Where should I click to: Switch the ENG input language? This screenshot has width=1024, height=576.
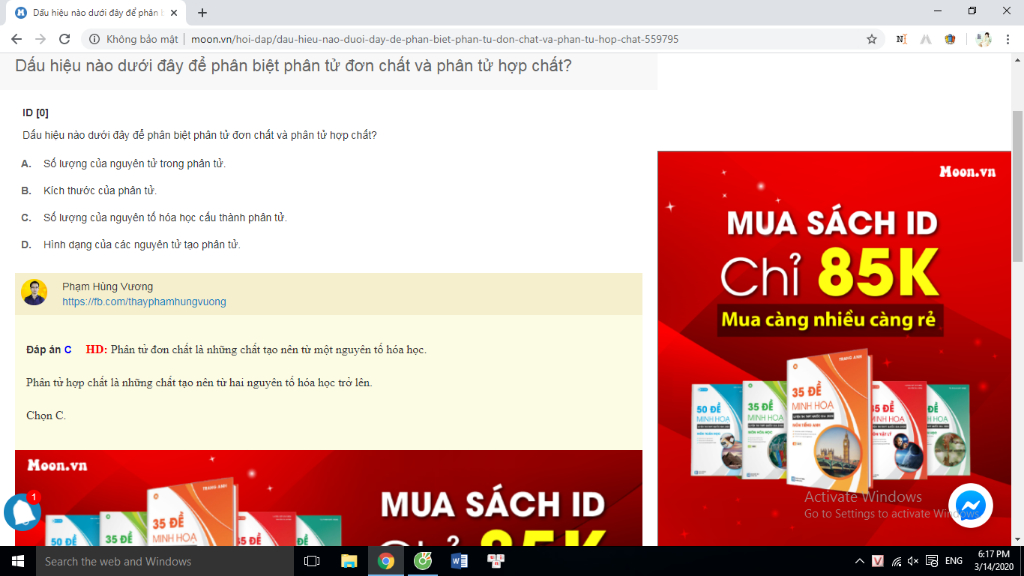(953, 561)
